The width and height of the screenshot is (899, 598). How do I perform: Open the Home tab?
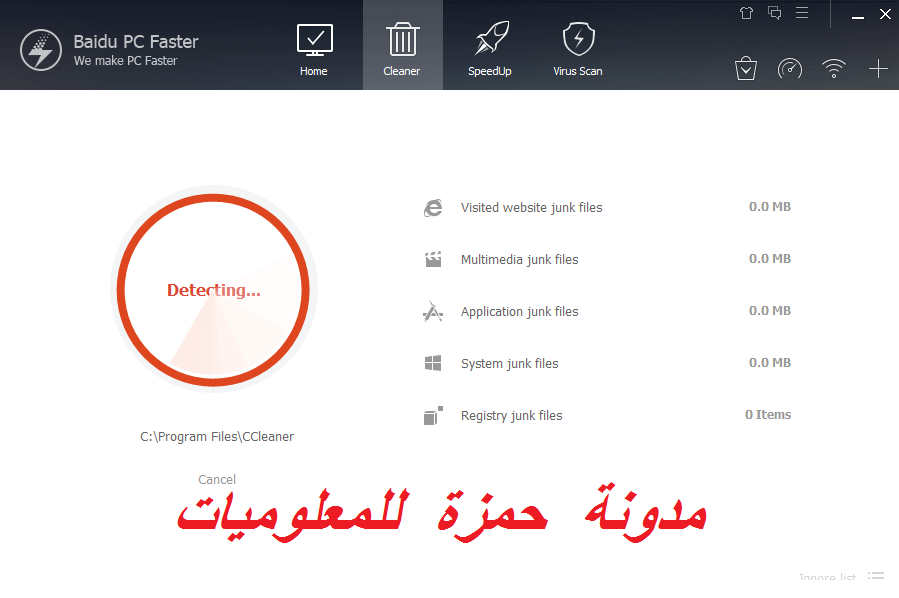coord(314,49)
